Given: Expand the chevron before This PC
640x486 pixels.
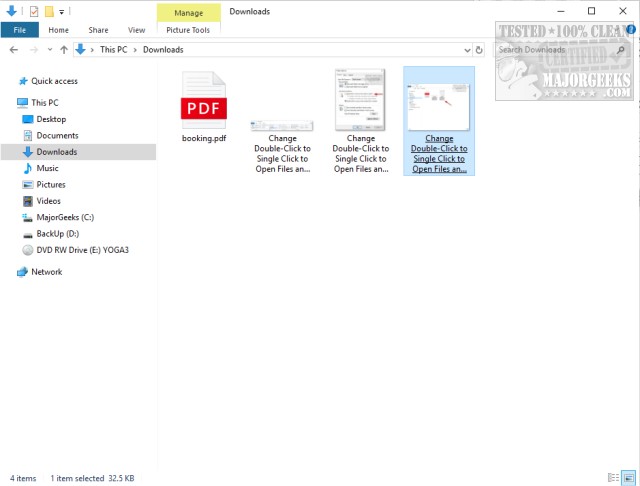Looking at the screenshot, I should click(x=92, y=50).
